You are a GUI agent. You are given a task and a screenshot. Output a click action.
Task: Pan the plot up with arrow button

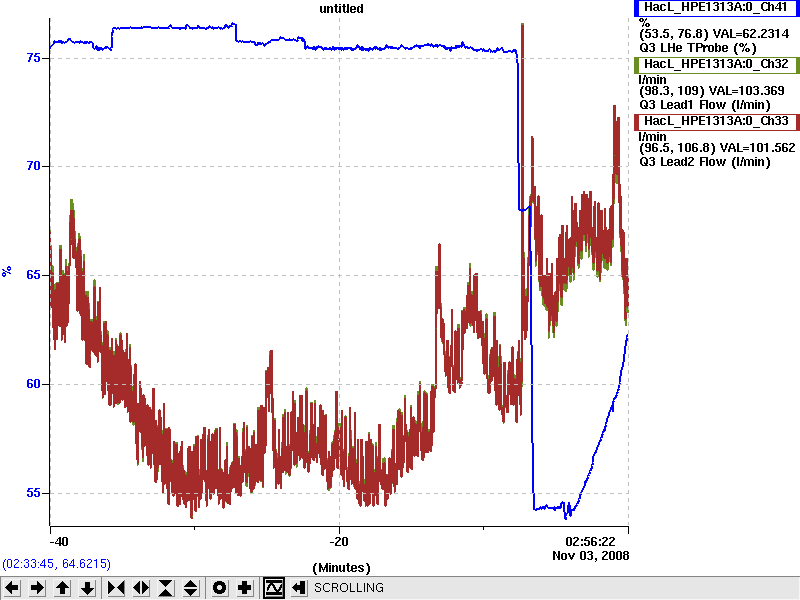pos(62,588)
